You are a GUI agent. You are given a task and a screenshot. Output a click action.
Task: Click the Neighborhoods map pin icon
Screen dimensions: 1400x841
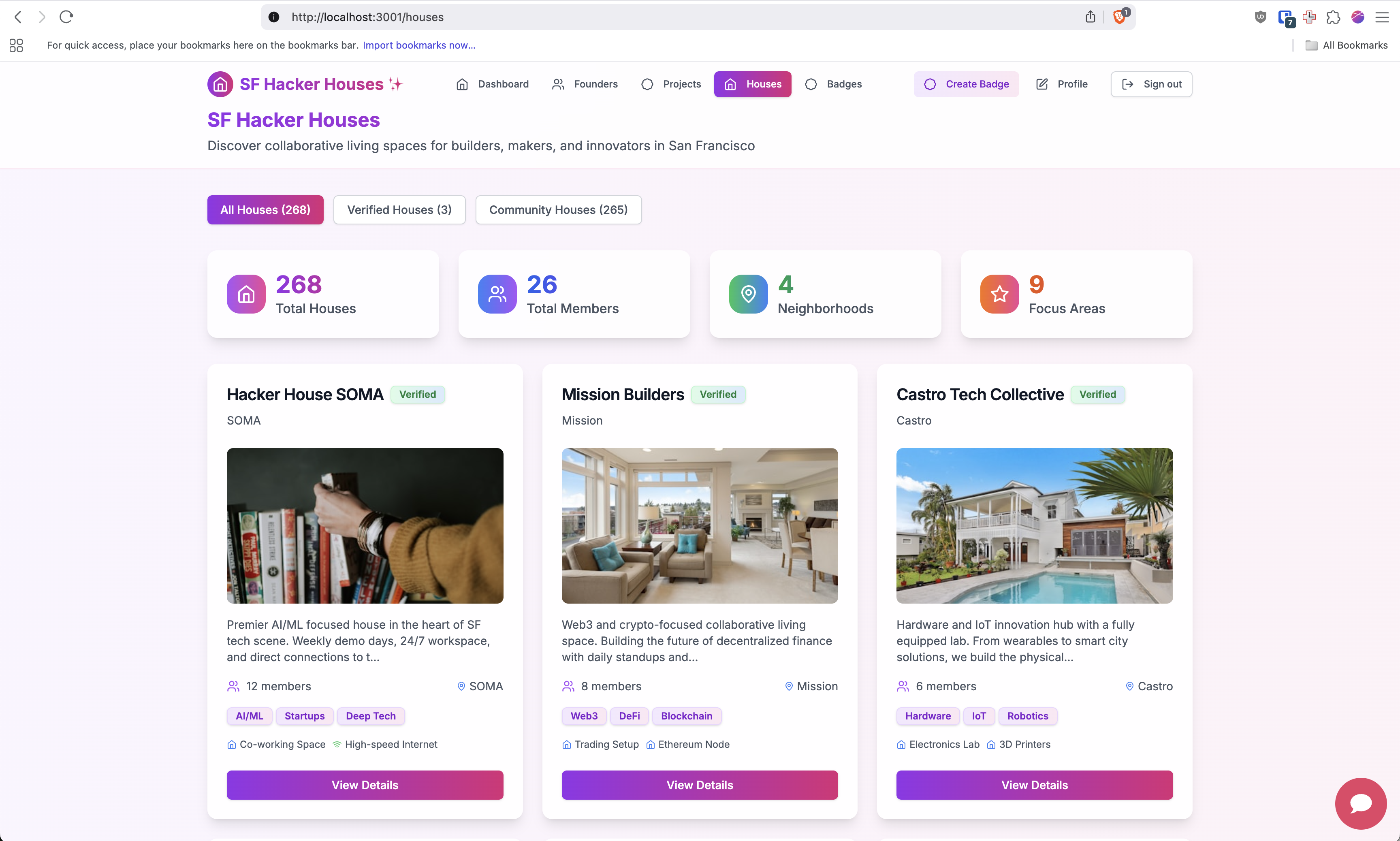[x=748, y=294]
